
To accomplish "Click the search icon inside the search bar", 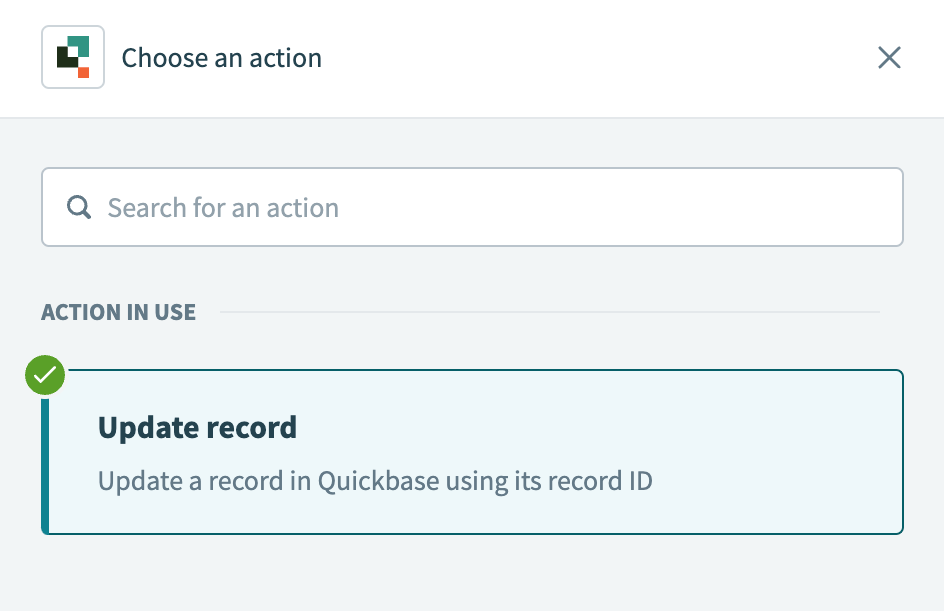I will pyautogui.click(x=78, y=206).
